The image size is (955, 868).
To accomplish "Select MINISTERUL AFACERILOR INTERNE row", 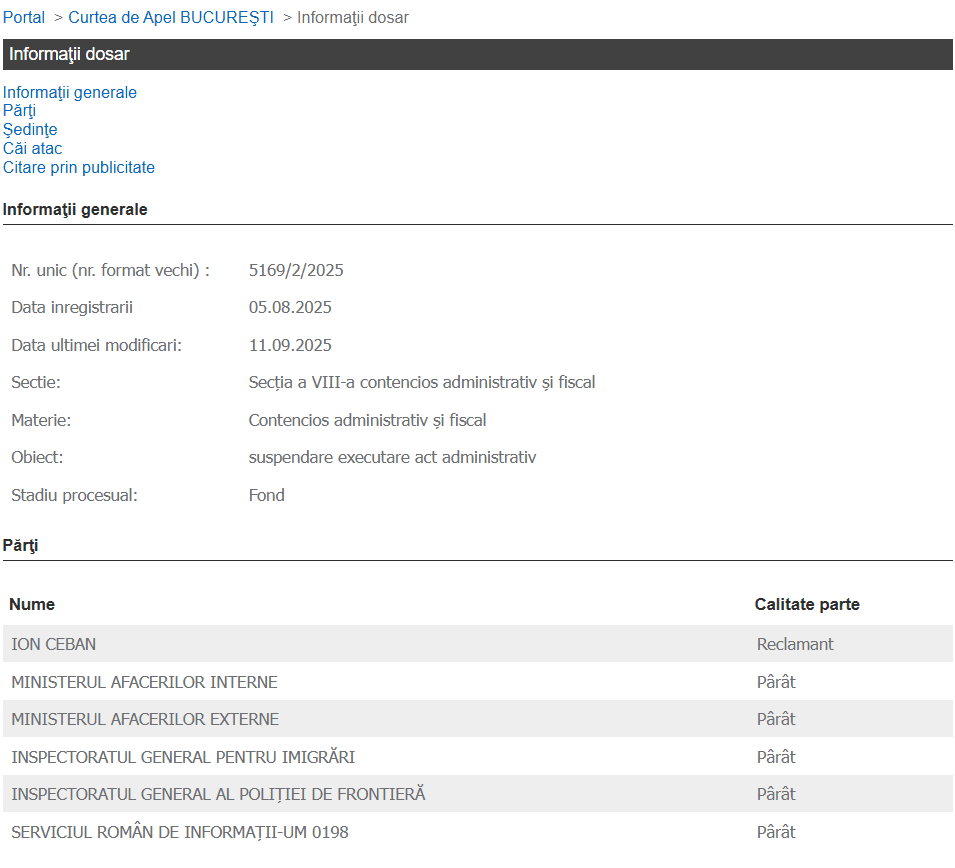I will [x=144, y=683].
